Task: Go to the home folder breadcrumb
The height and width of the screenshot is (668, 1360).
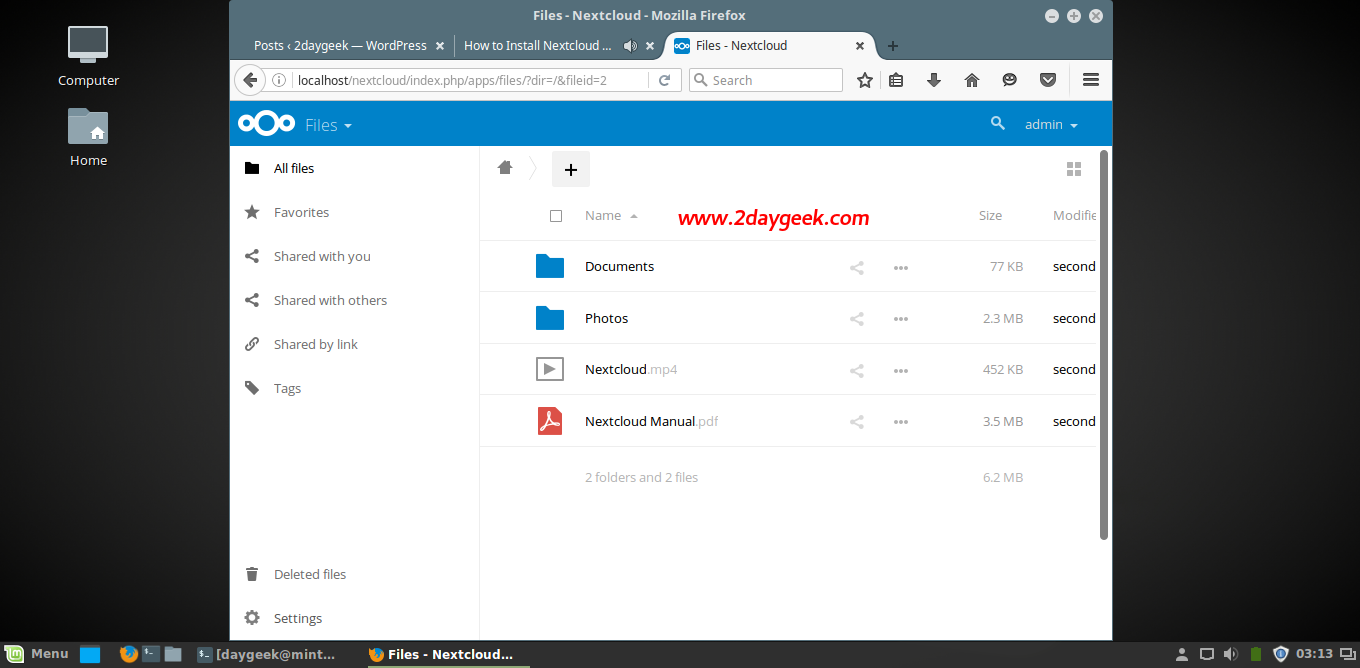Action: pos(505,168)
